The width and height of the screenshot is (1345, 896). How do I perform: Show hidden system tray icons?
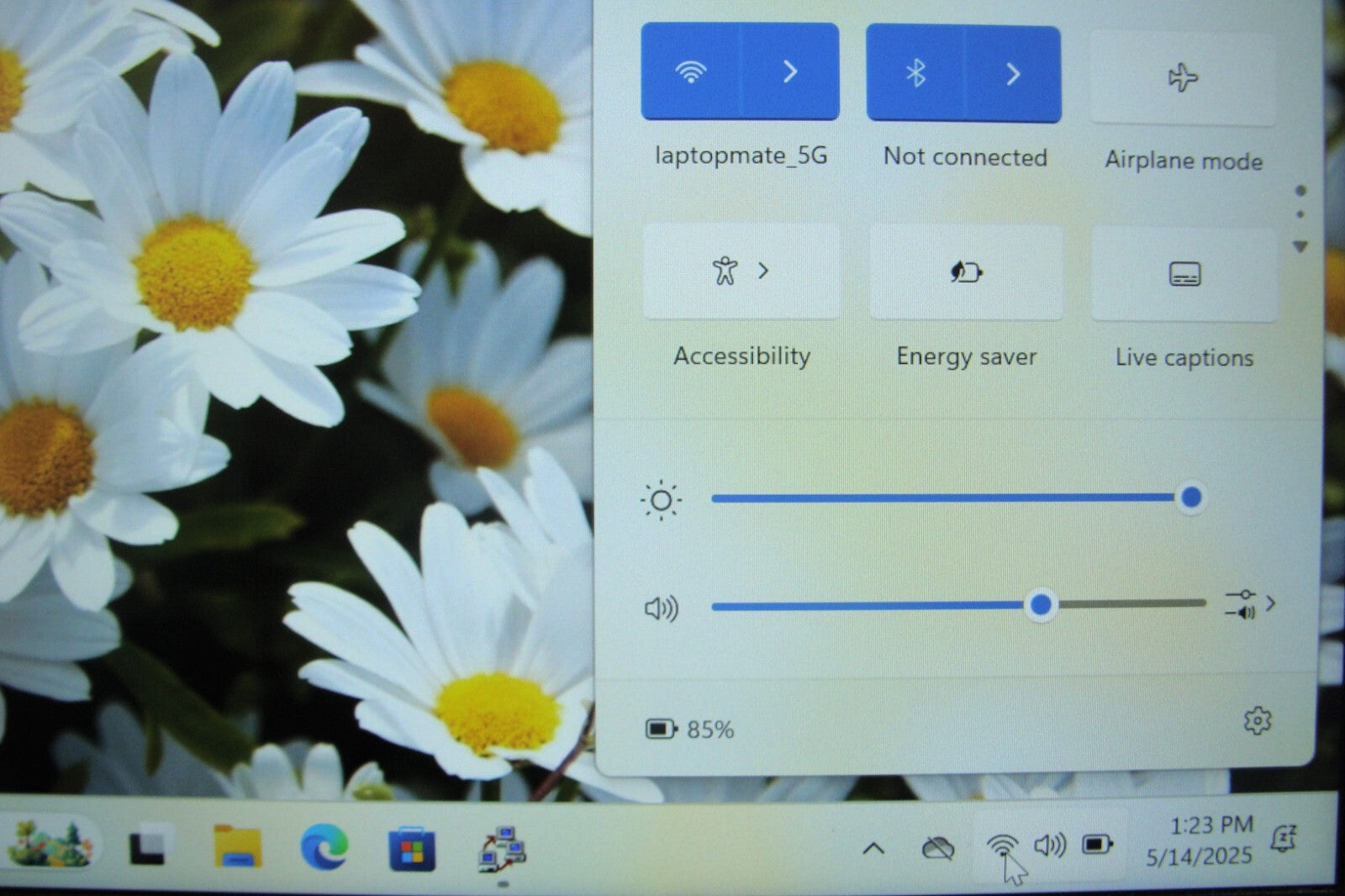(873, 848)
